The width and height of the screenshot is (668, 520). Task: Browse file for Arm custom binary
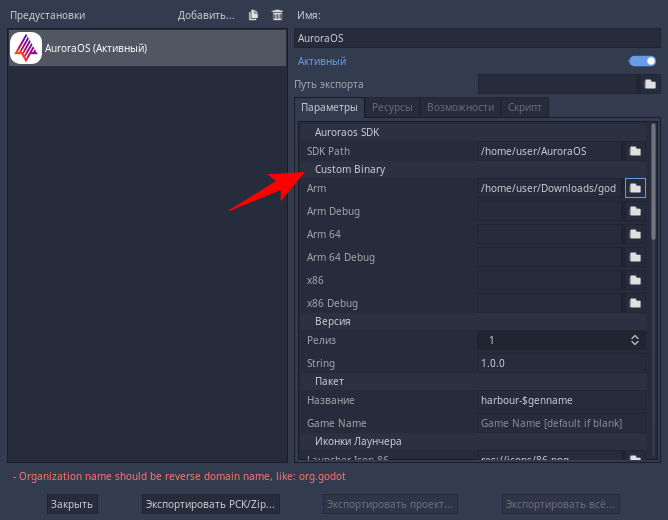point(635,188)
